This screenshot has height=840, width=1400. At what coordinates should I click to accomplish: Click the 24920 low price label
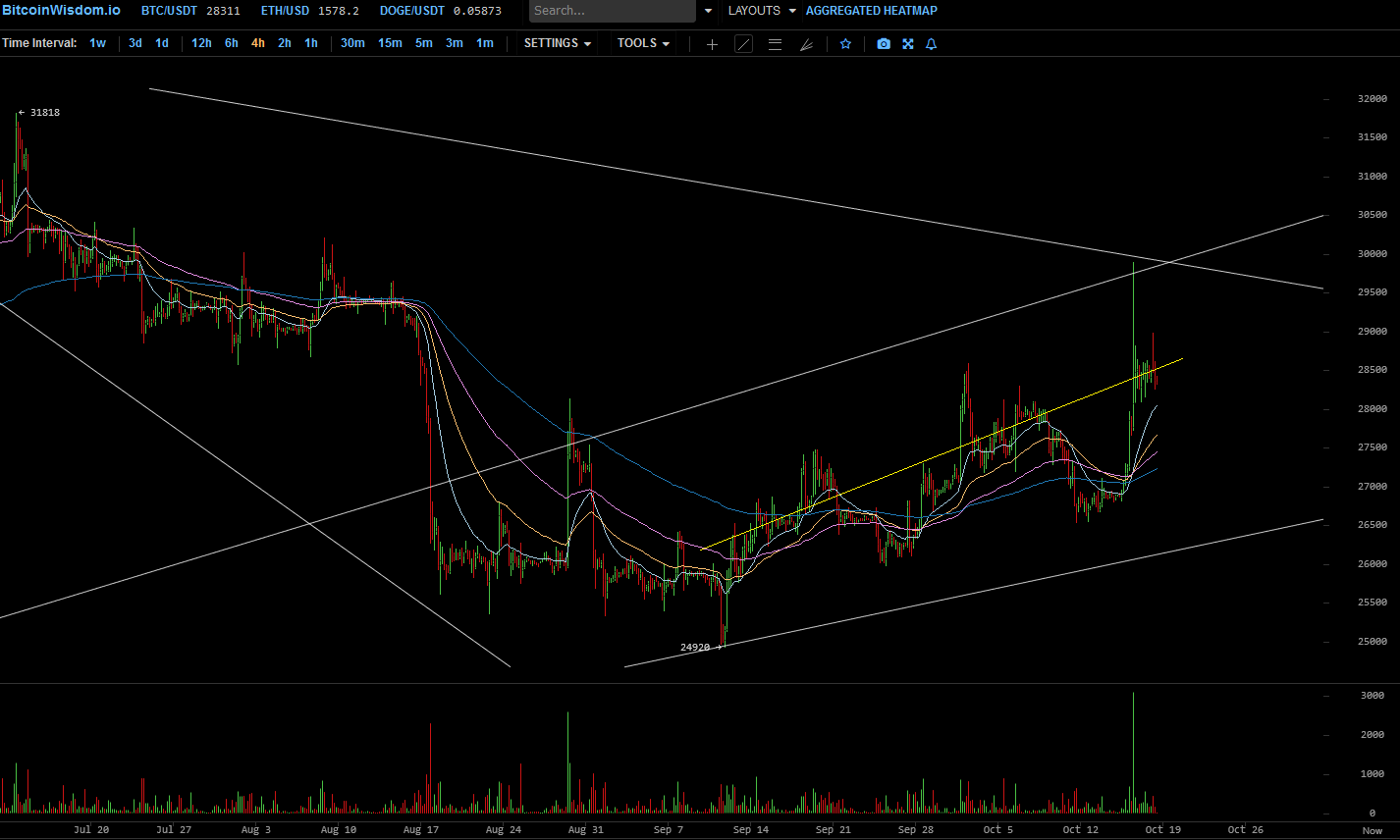(x=695, y=648)
